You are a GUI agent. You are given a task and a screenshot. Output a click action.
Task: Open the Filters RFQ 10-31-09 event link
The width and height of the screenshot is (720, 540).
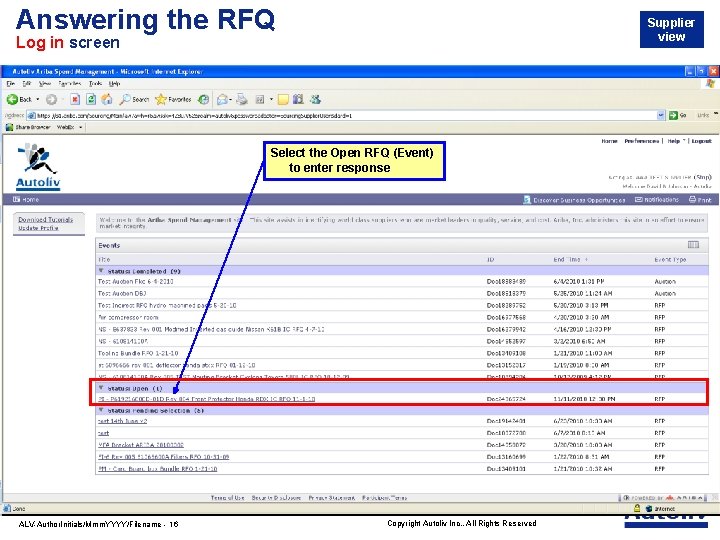pyautogui.click(x=163, y=457)
